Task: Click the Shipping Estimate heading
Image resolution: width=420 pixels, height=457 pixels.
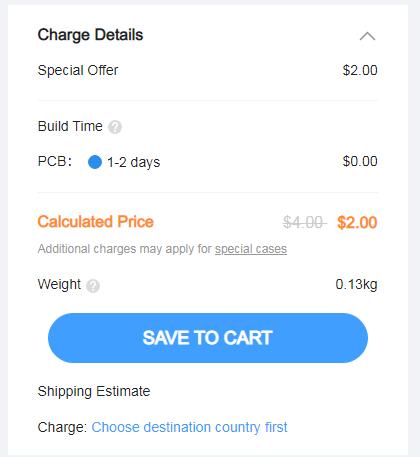Action: point(94,391)
